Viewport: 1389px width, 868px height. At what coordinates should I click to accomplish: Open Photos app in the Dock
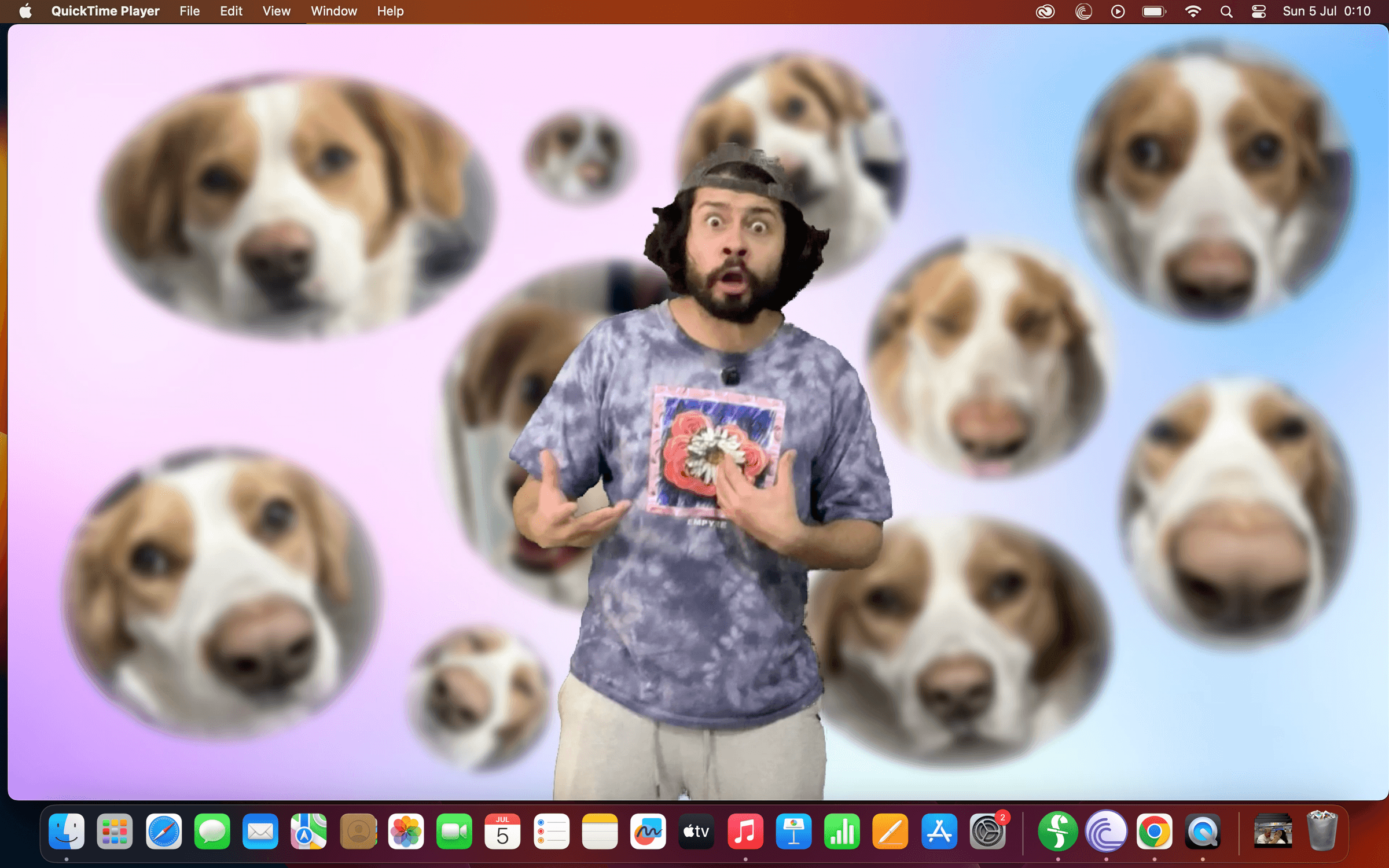click(406, 832)
